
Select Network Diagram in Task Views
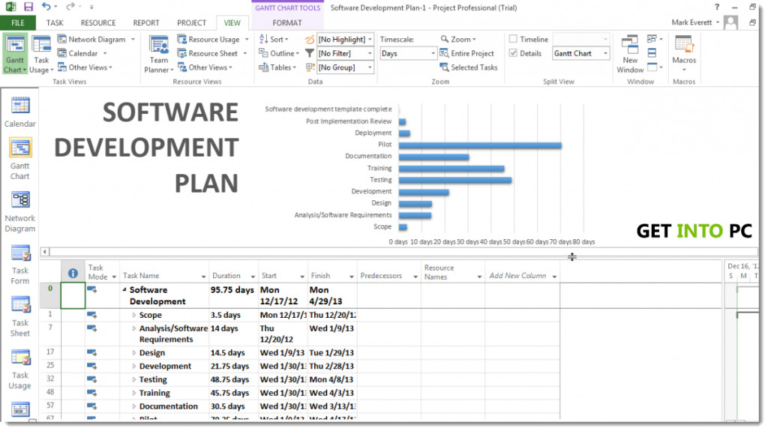click(x=92, y=39)
